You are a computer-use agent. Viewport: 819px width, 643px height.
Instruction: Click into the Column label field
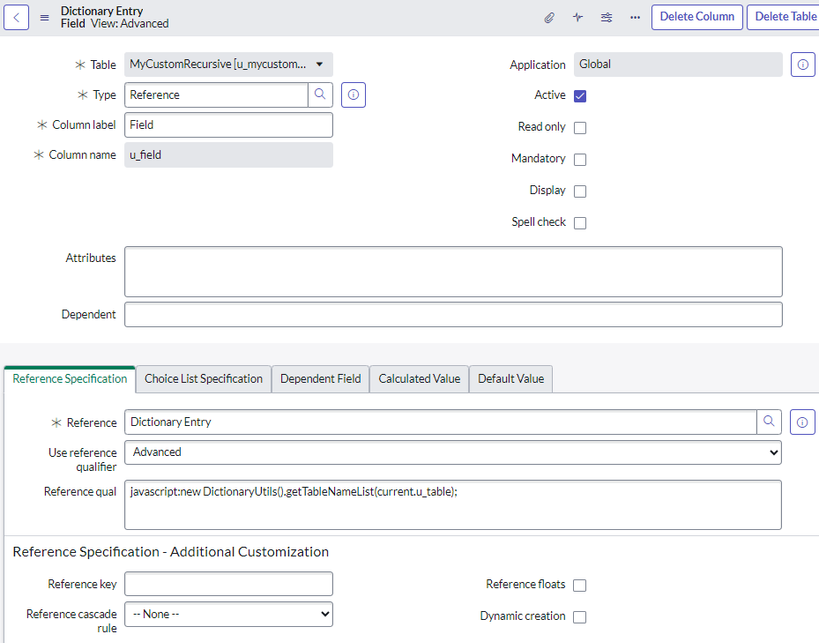click(228, 125)
